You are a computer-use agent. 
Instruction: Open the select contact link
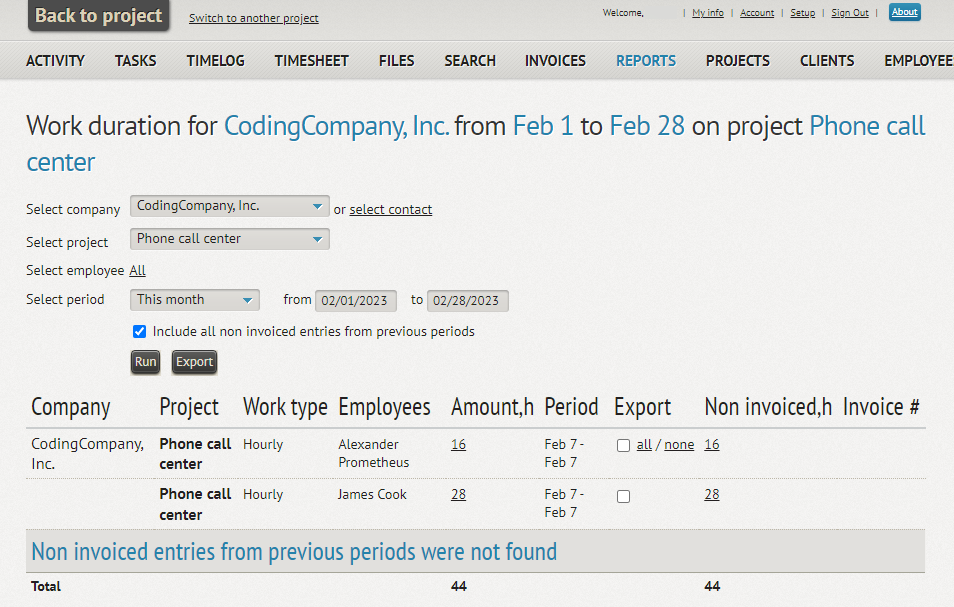coord(391,210)
